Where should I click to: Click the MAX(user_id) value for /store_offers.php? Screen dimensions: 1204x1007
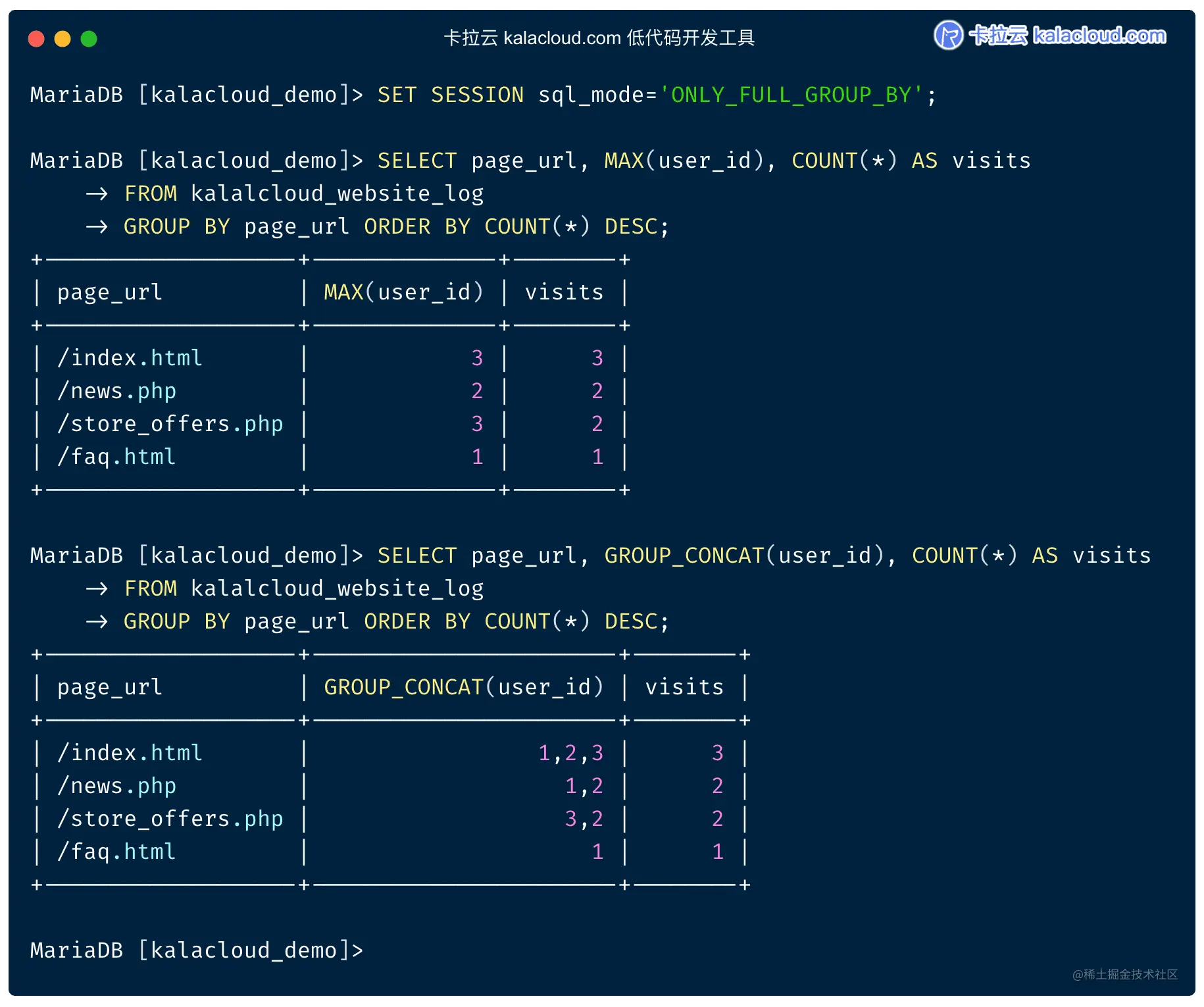pos(477,424)
